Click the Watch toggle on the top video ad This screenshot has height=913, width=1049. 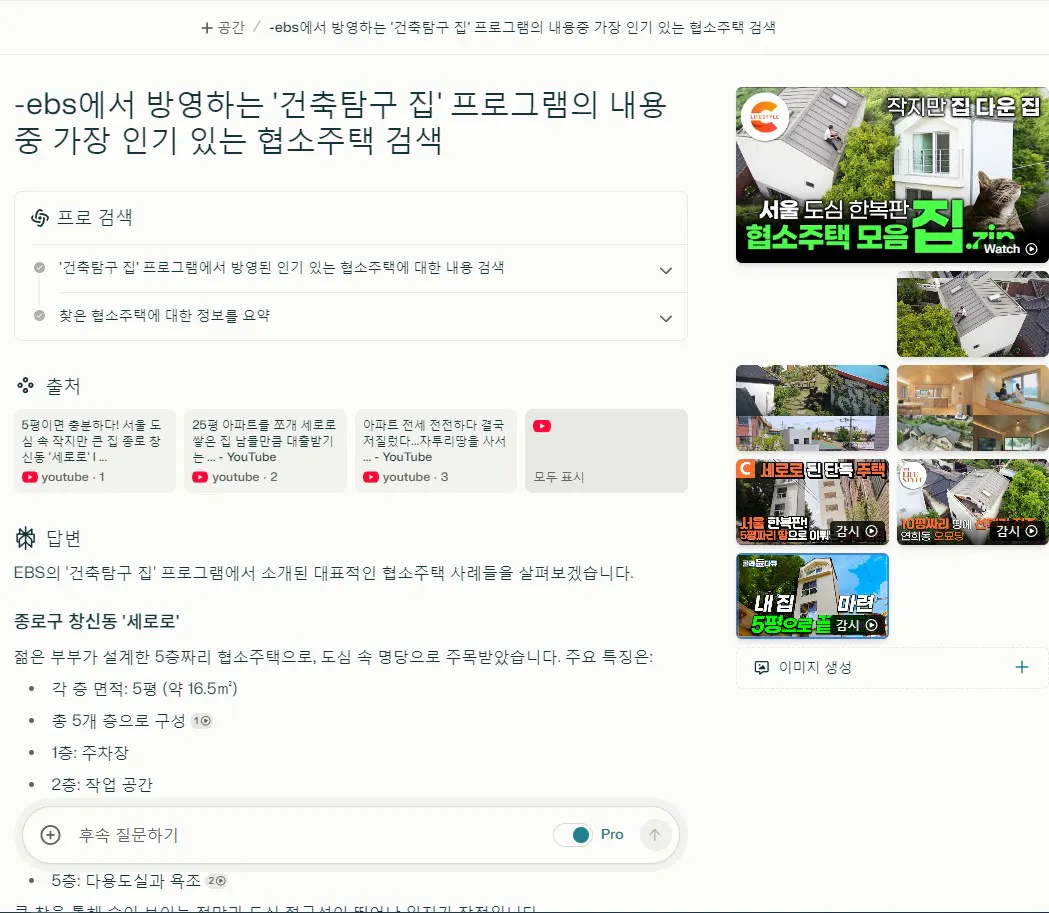[x=1011, y=249]
